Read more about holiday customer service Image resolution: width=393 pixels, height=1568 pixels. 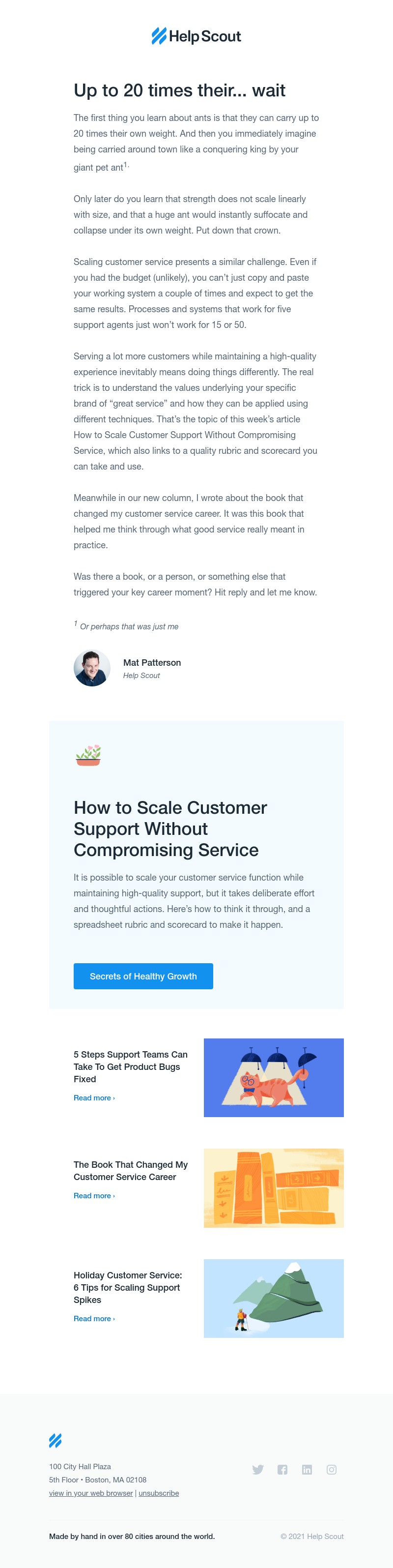click(x=94, y=1318)
